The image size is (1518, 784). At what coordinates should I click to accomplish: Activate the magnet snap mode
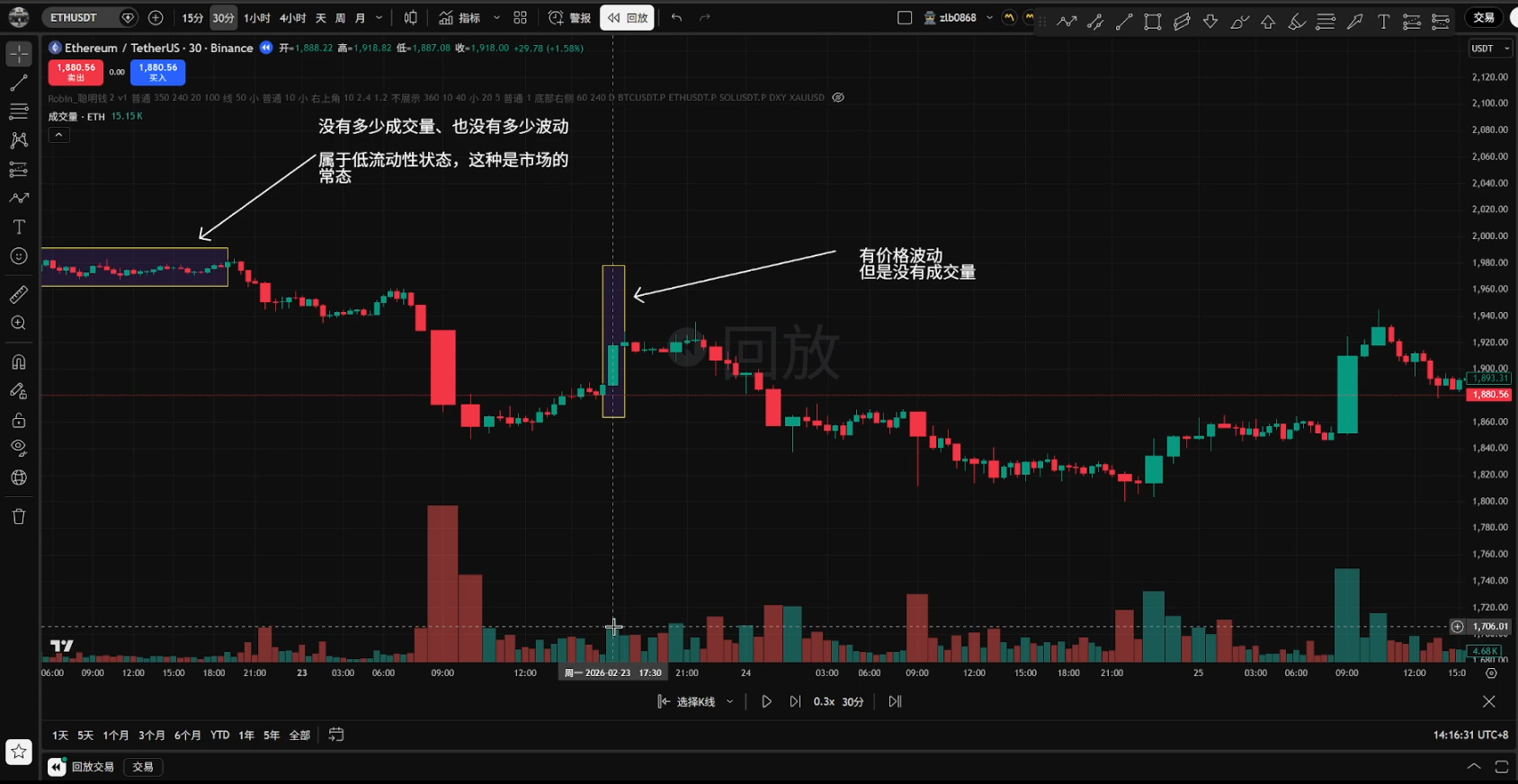pyautogui.click(x=18, y=362)
